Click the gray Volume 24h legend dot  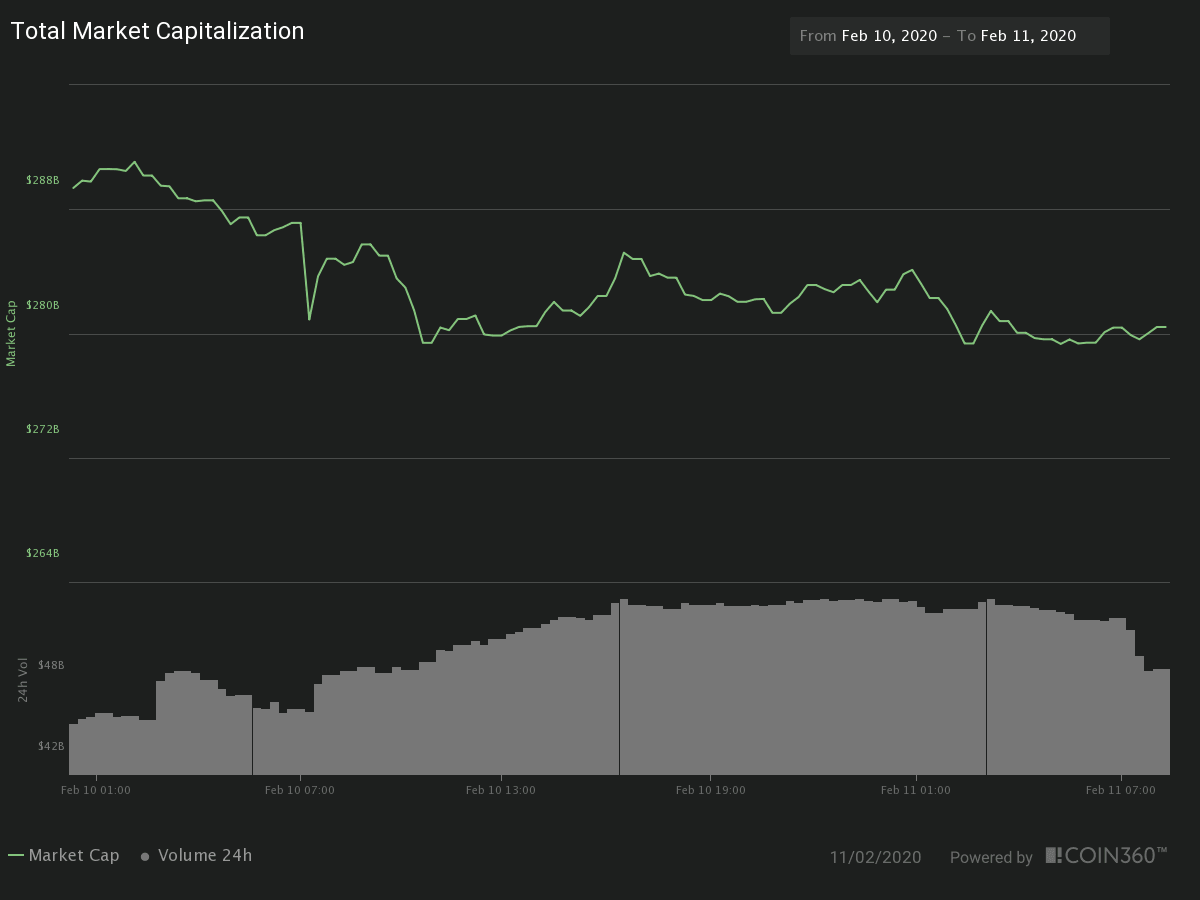(143, 856)
